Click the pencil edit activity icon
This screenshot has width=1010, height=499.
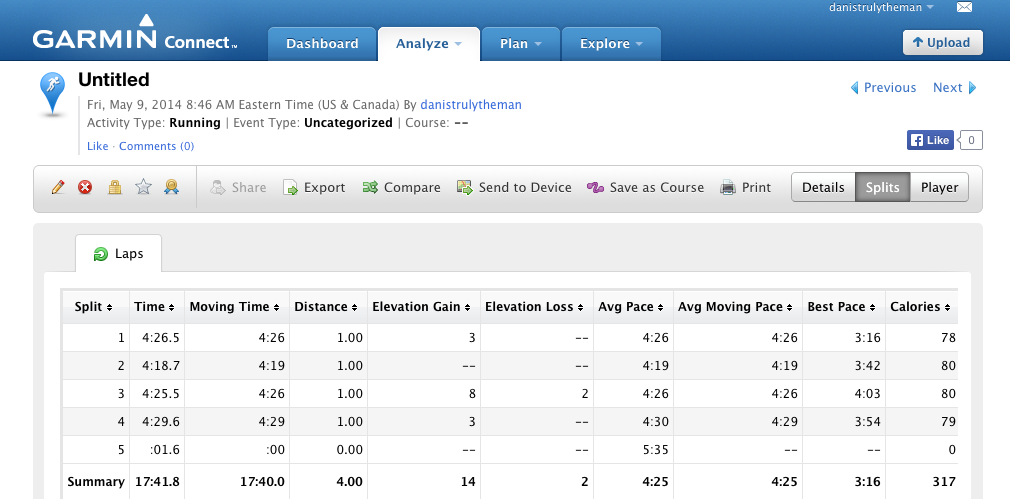click(58, 187)
